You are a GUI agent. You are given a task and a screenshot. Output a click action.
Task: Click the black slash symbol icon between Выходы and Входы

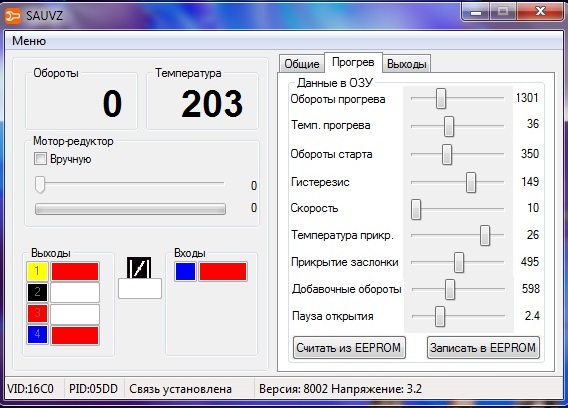139,268
